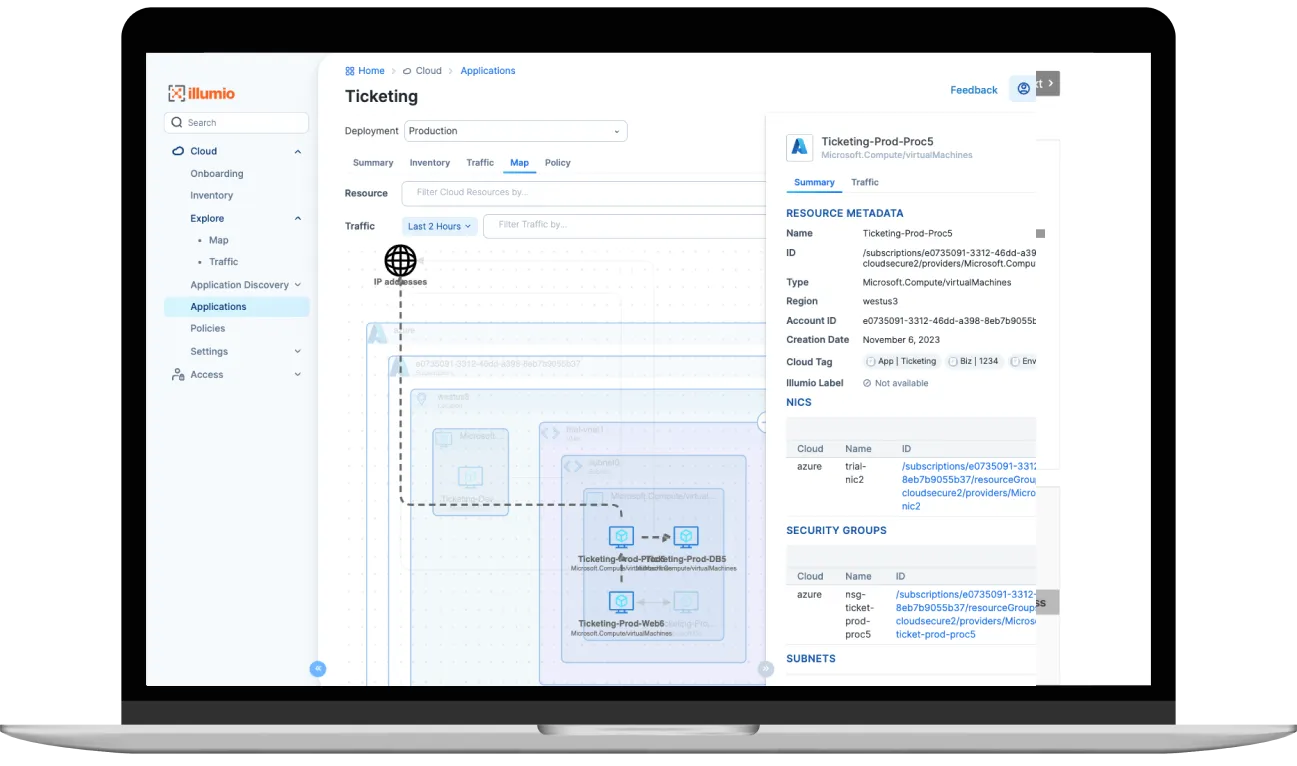Select the Ticketing-Prod-DB5 VM node
The width and height of the screenshot is (1297, 766).
(x=685, y=538)
